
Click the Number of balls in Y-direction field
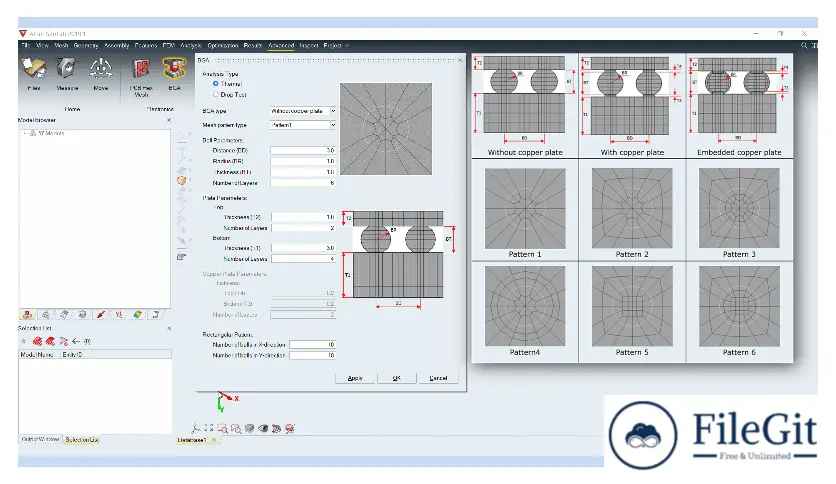tap(312, 355)
